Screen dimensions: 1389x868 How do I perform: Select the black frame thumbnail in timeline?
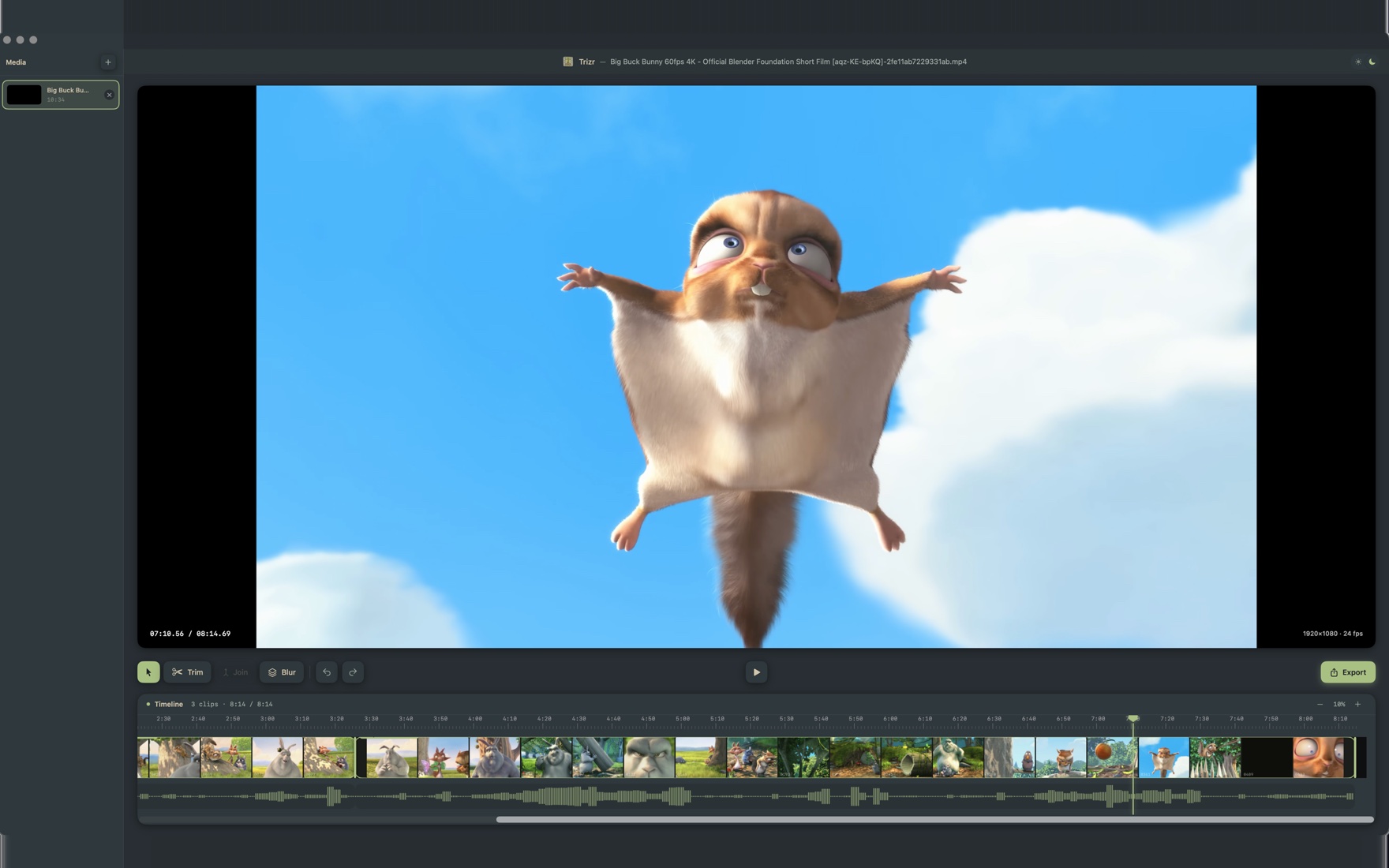click(1267, 758)
